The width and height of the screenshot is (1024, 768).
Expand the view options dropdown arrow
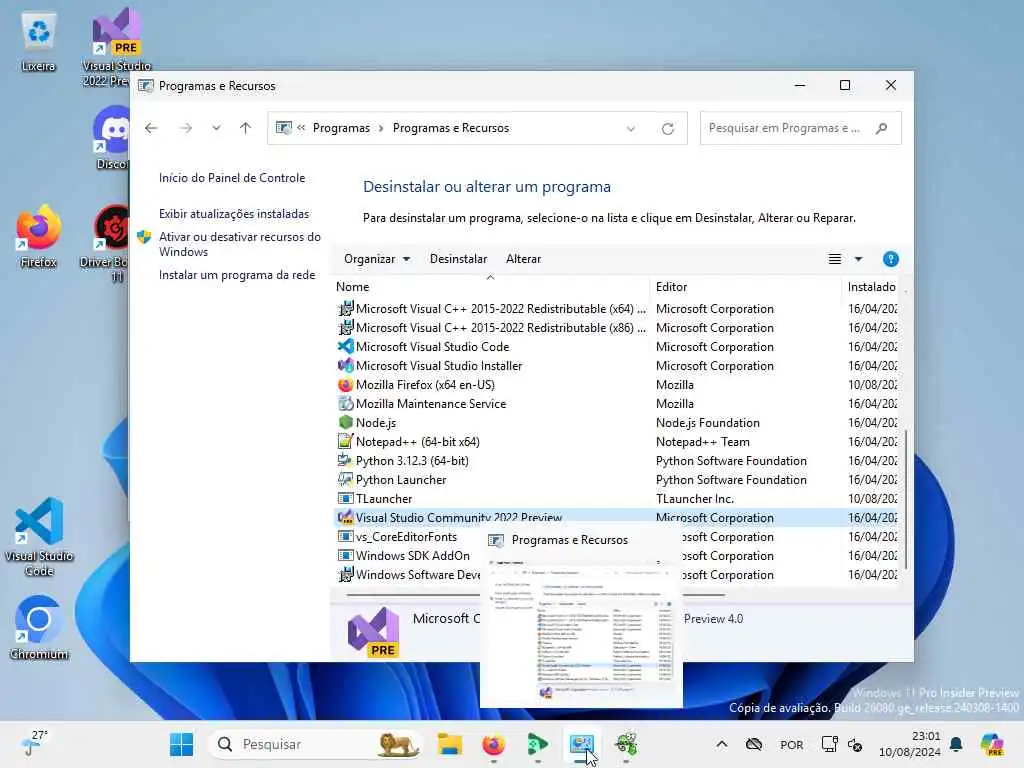(x=858, y=259)
